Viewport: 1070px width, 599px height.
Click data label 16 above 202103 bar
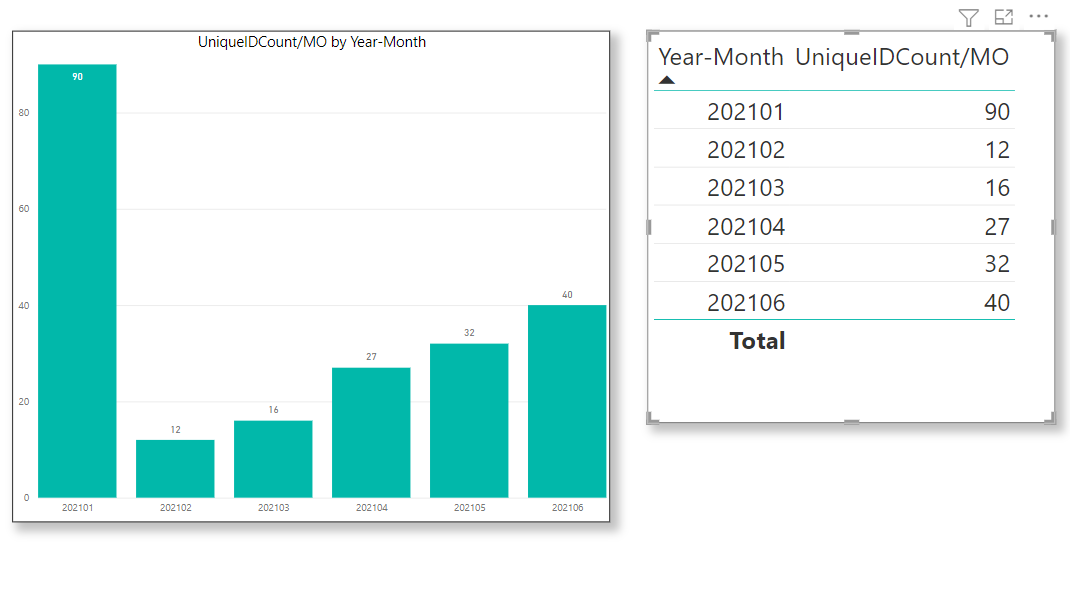point(273,410)
